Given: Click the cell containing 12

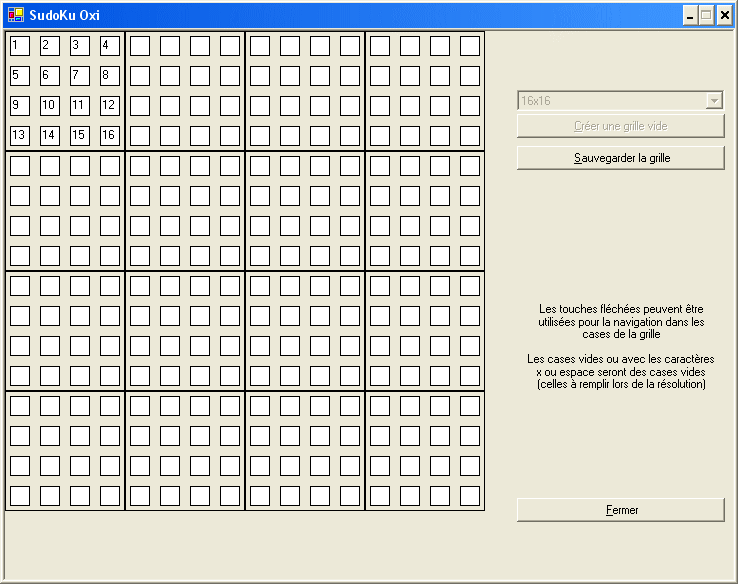Looking at the screenshot, I should point(110,105).
